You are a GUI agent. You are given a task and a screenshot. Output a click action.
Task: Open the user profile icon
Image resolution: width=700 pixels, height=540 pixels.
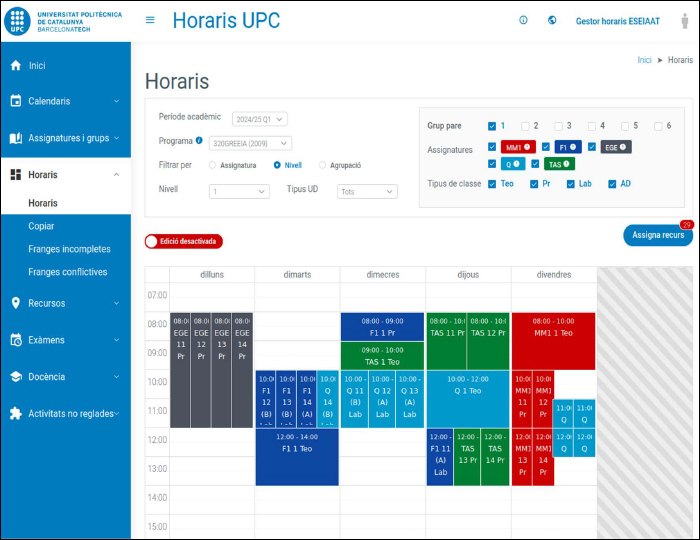pos(683,20)
